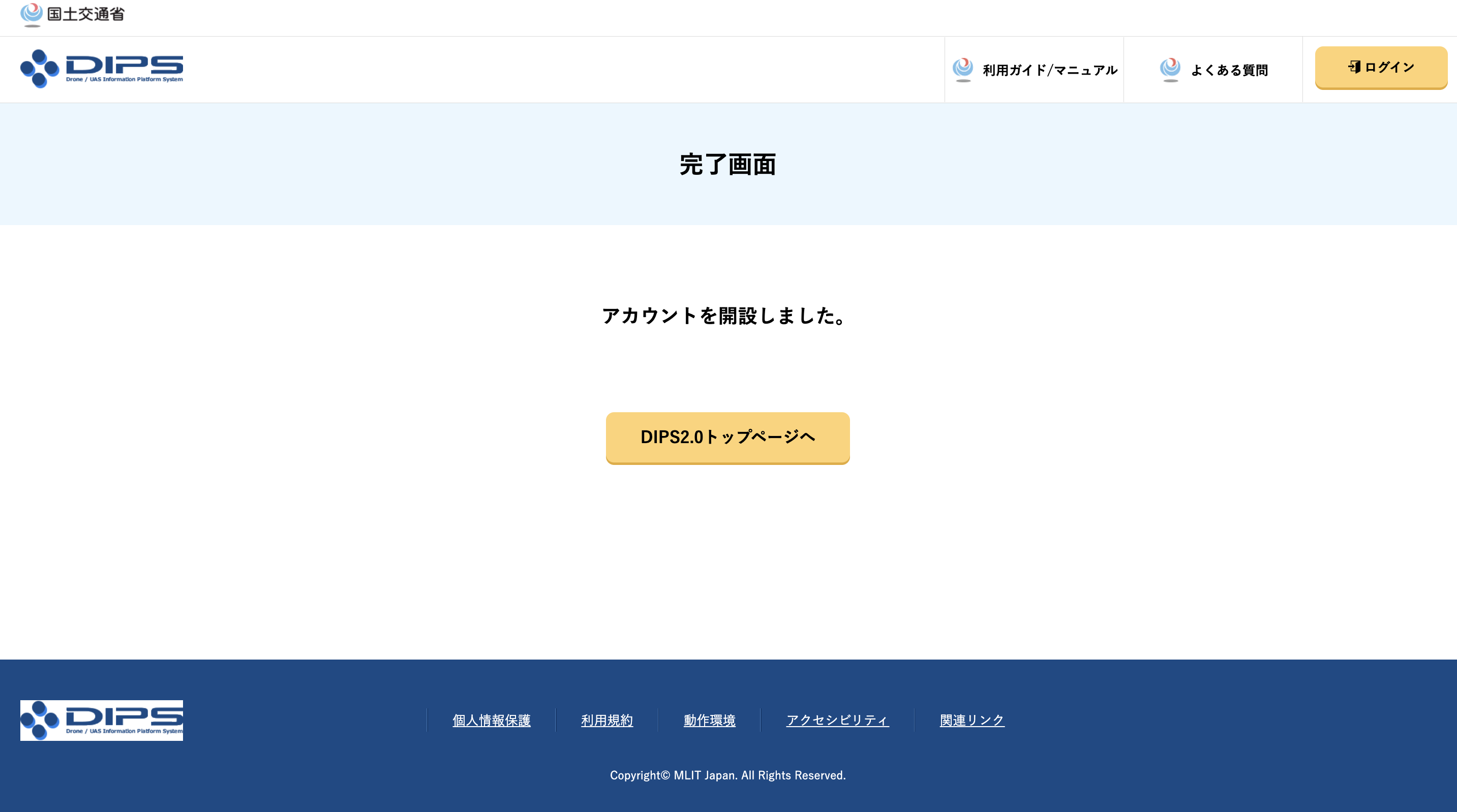
Task: Open the 個人情報保護 footer link
Action: point(492,720)
